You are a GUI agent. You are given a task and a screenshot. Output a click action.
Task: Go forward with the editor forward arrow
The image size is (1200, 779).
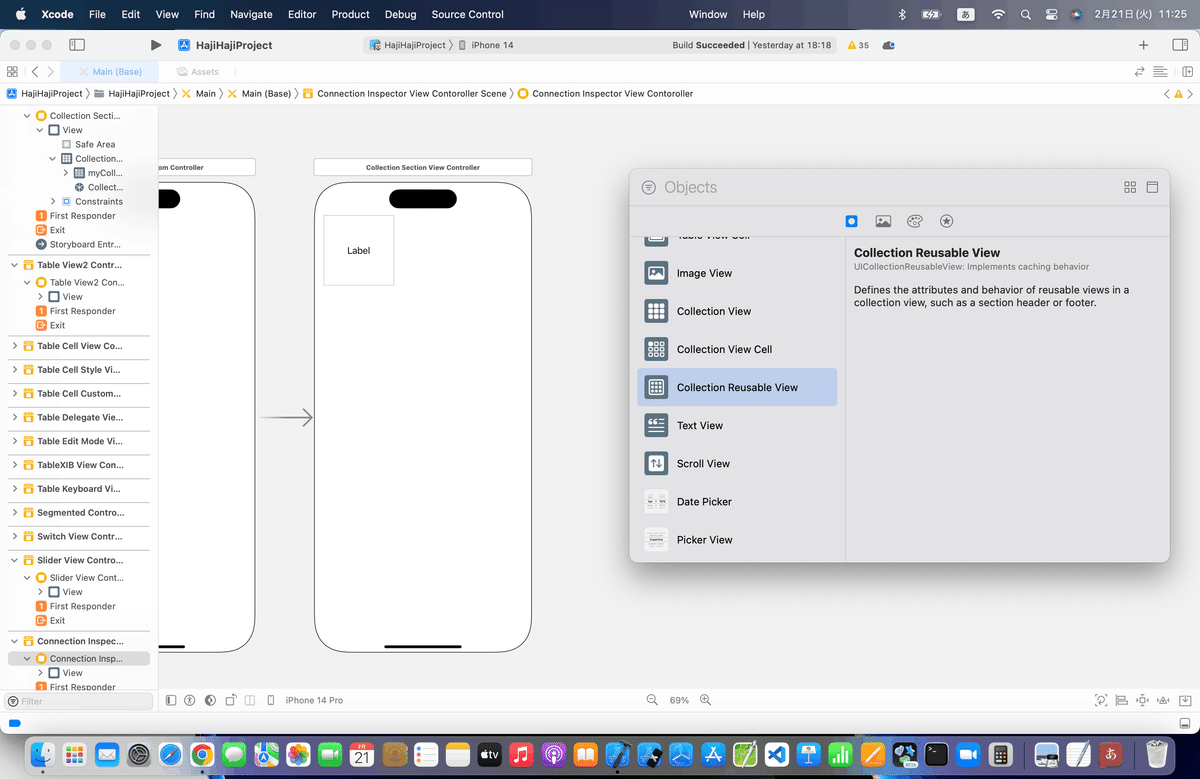(50, 72)
